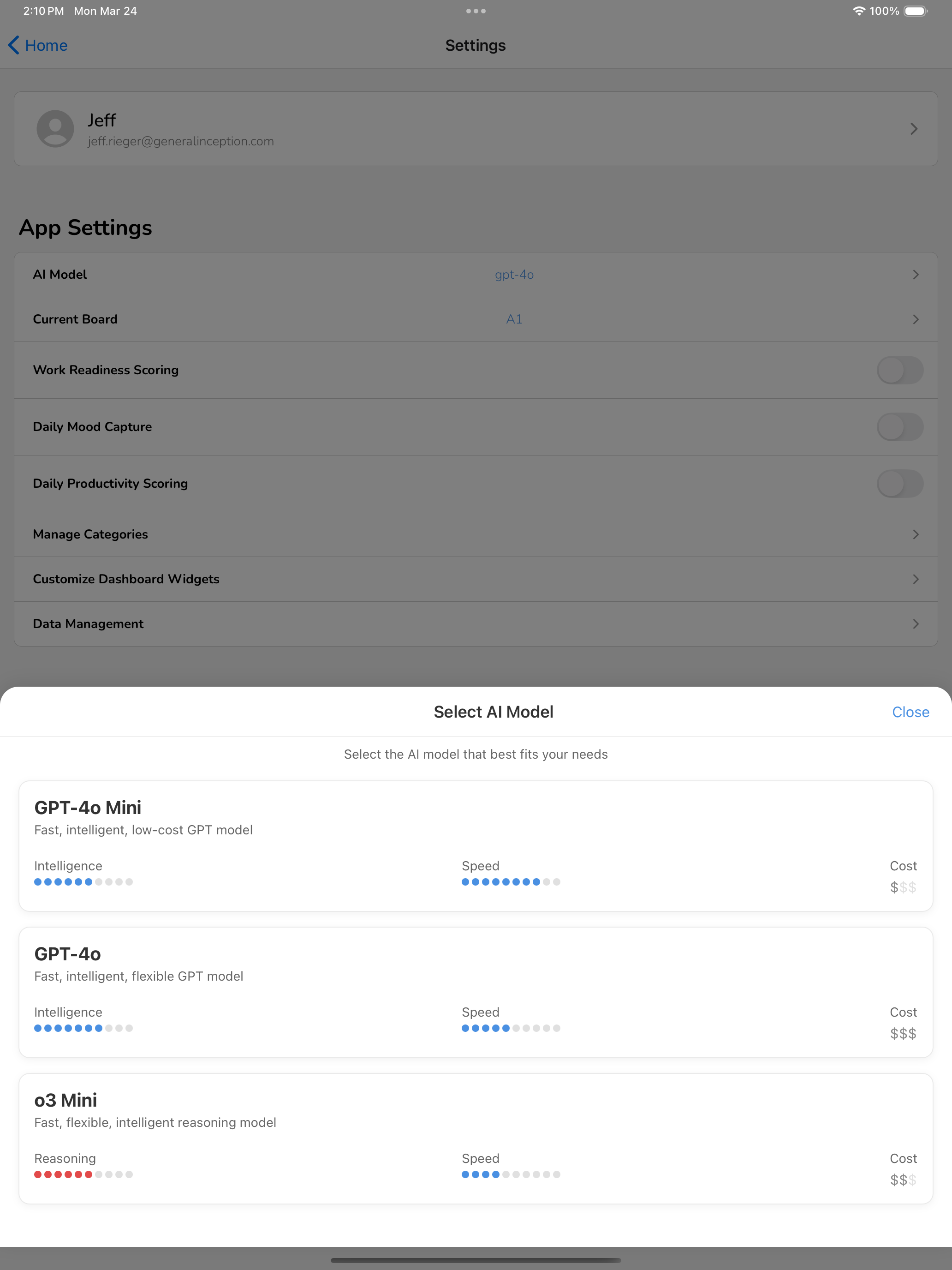Click the GPT-4o cost dollar signs
Viewport: 952px width, 1270px height.
(x=903, y=1034)
